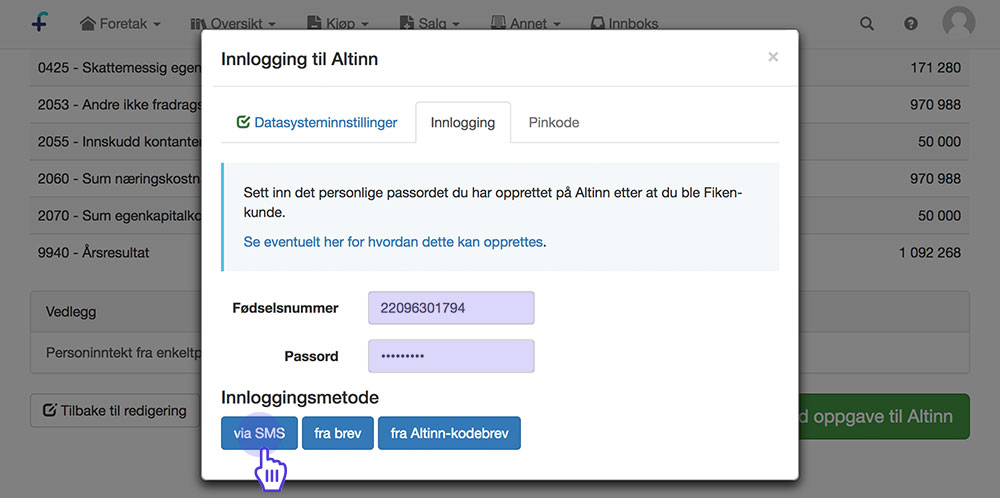The image size is (1000, 498).
Task: Click the 2053 - Andre ikke fradragsberettigede row
Action: pyautogui.click(x=499, y=105)
